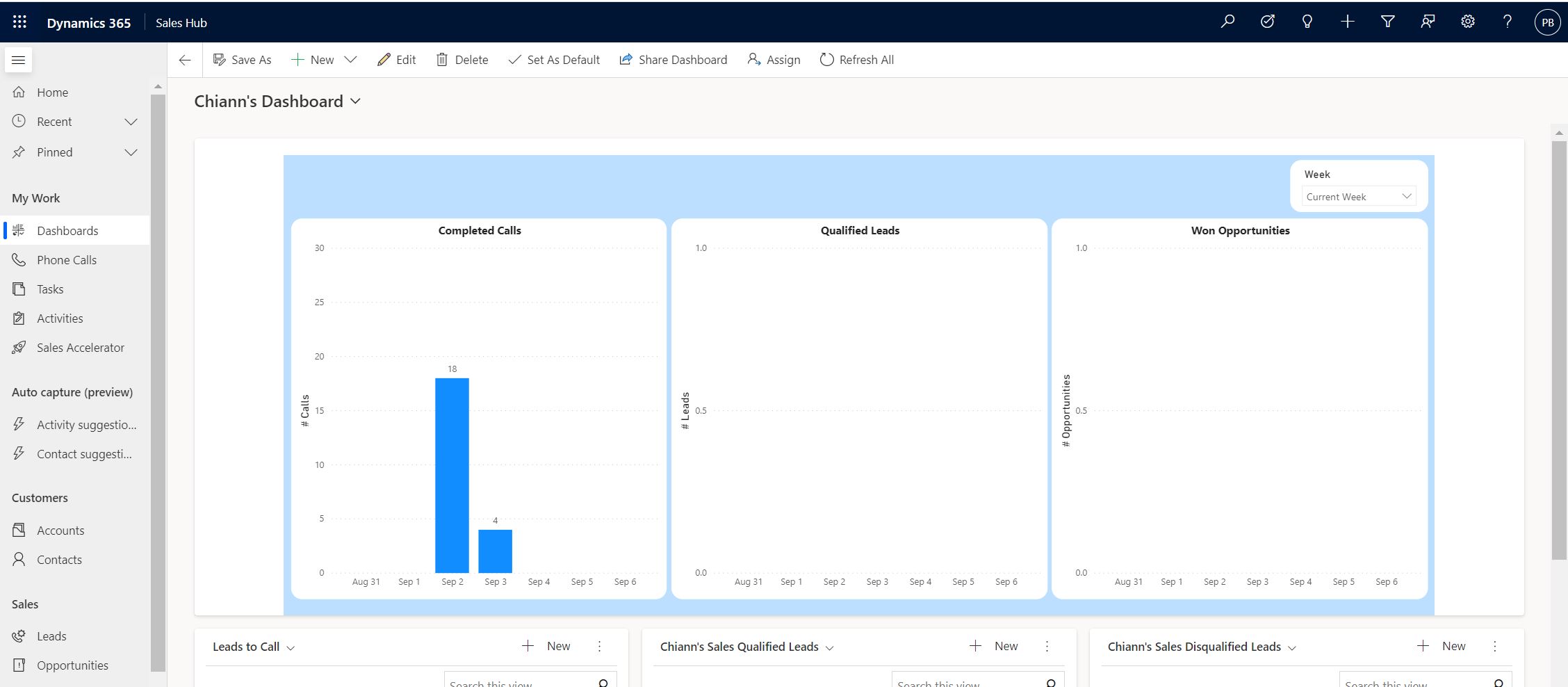Click the search magnifier icon in header
The height and width of the screenshot is (687, 1568).
(1228, 22)
